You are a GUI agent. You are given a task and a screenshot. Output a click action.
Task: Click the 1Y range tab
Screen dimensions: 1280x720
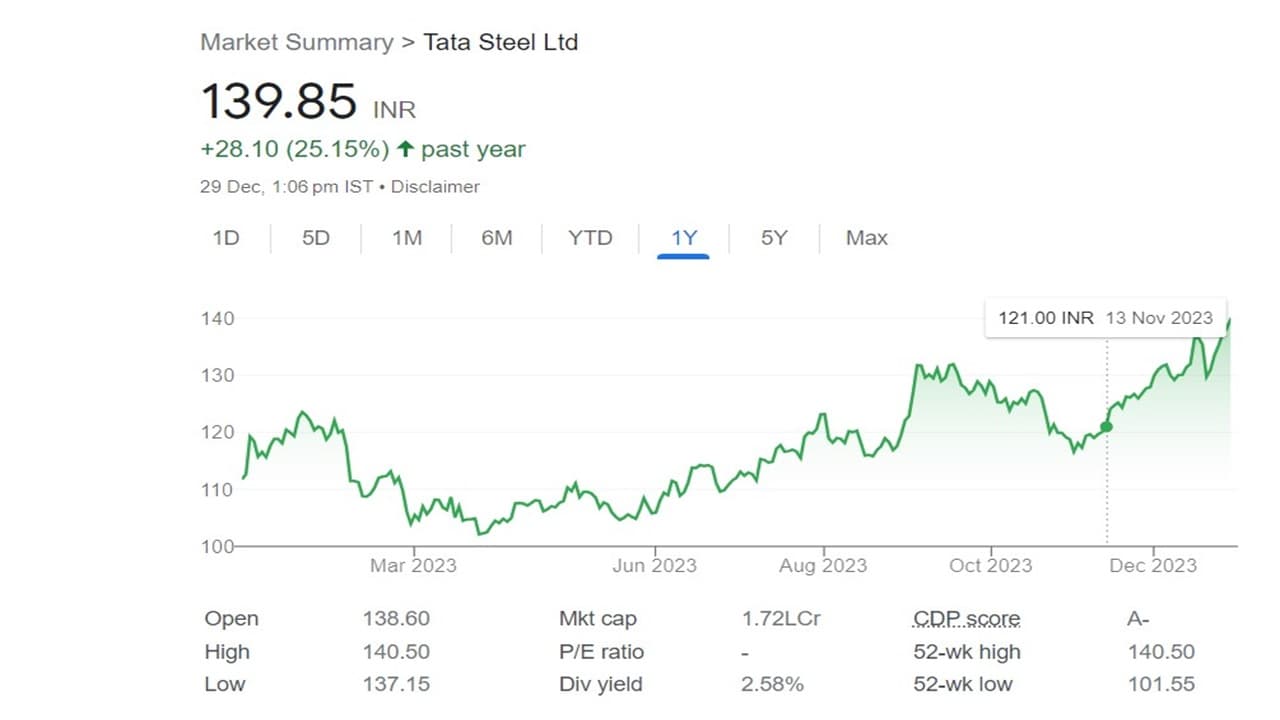coord(684,238)
